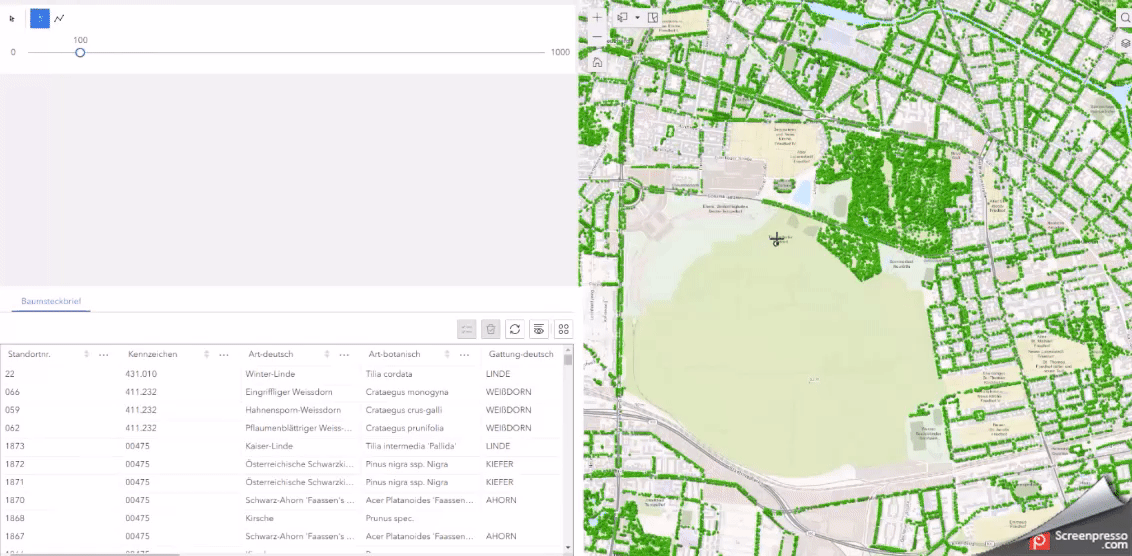Click the slider maximum label 1000
Viewport: 1132px width, 556px height.
click(x=560, y=53)
